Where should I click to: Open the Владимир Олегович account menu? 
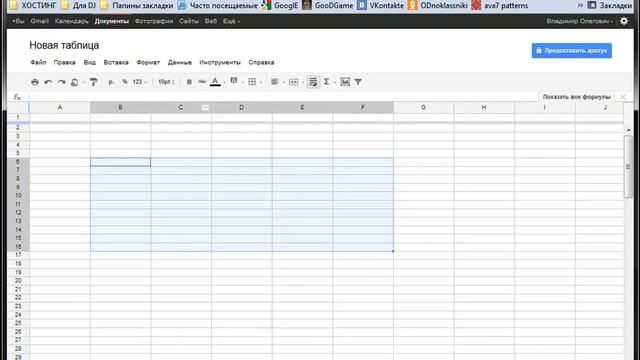click(x=580, y=21)
